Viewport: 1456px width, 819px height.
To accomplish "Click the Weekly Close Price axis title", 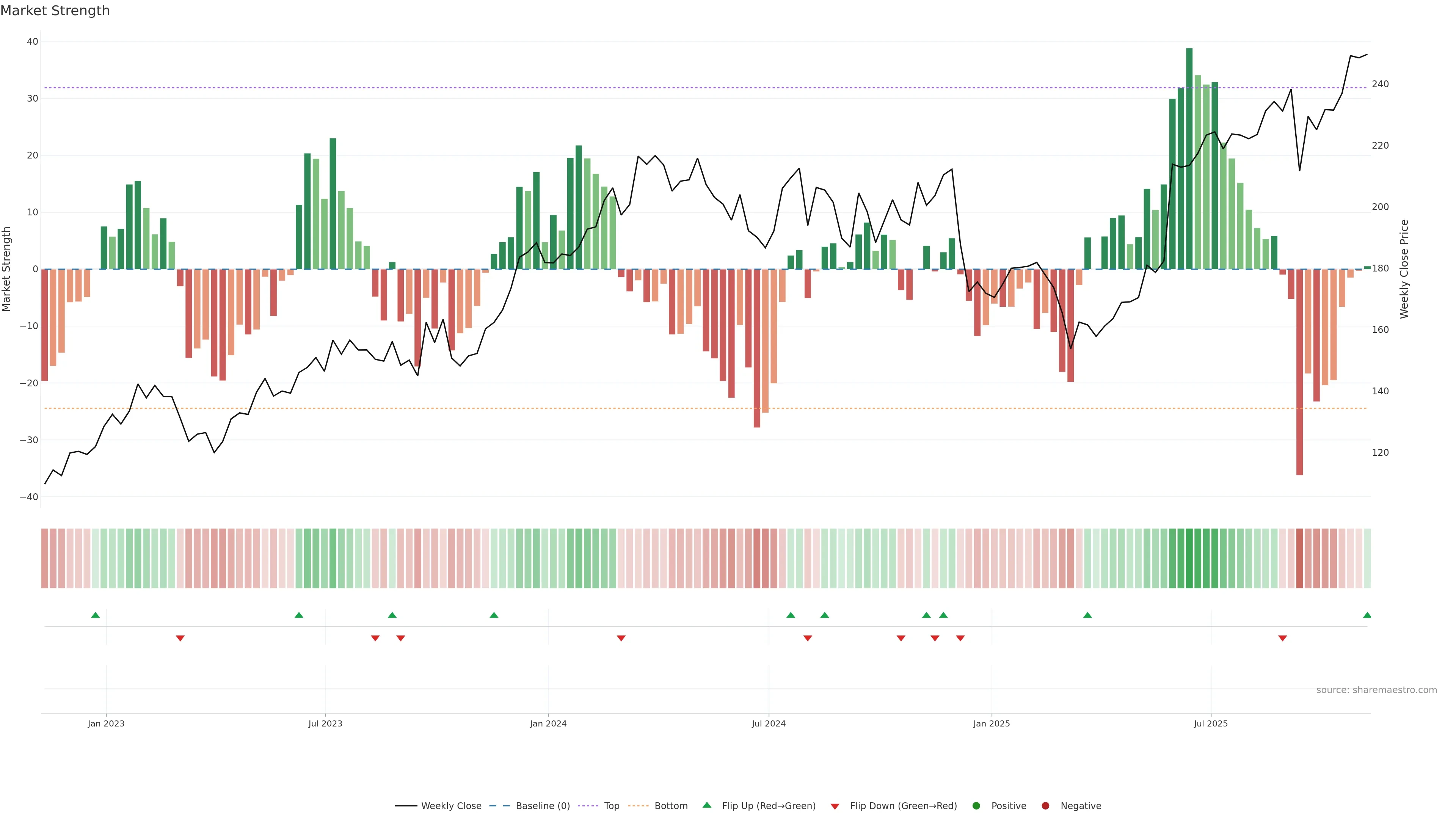I will coord(1404,269).
